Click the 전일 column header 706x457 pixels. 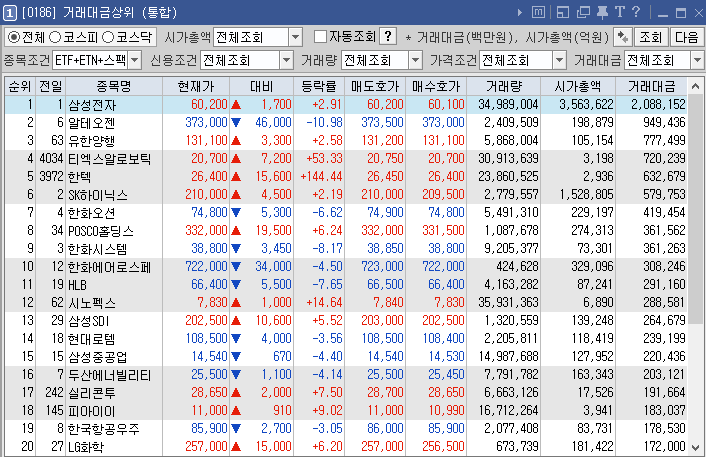click(x=50, y=86)
